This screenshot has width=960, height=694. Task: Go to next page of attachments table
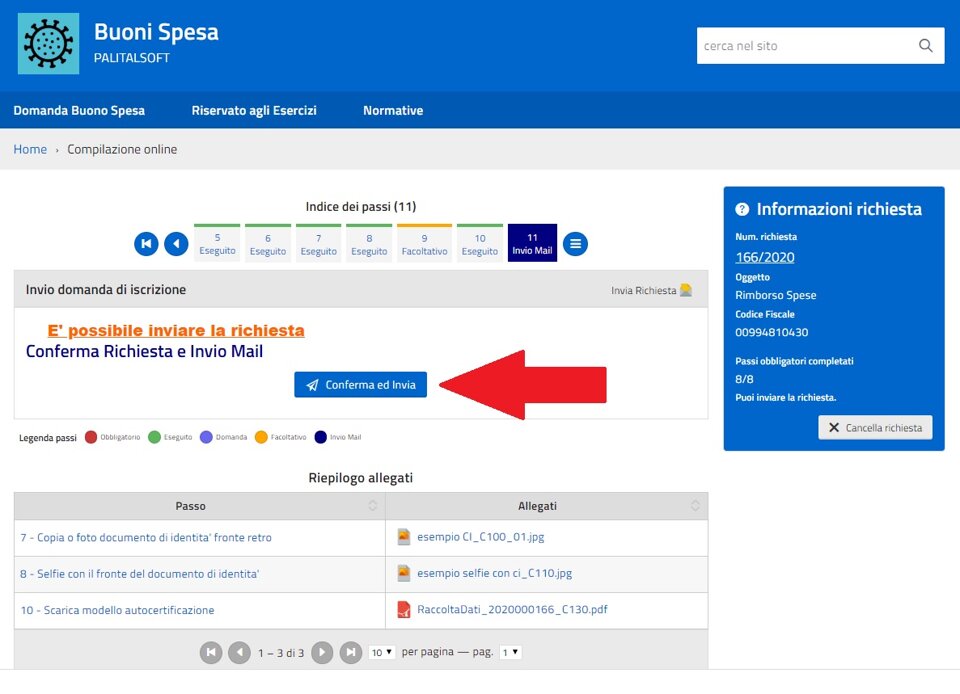click(x=322, y=652)
